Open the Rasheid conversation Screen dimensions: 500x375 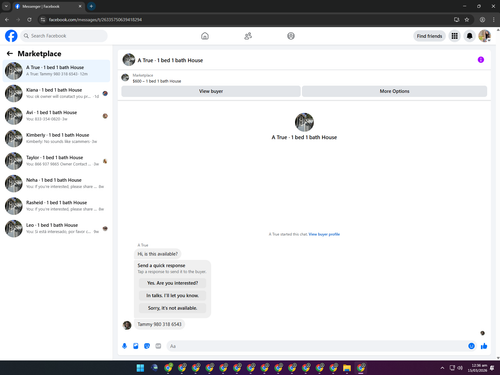(x=56, y=206)
